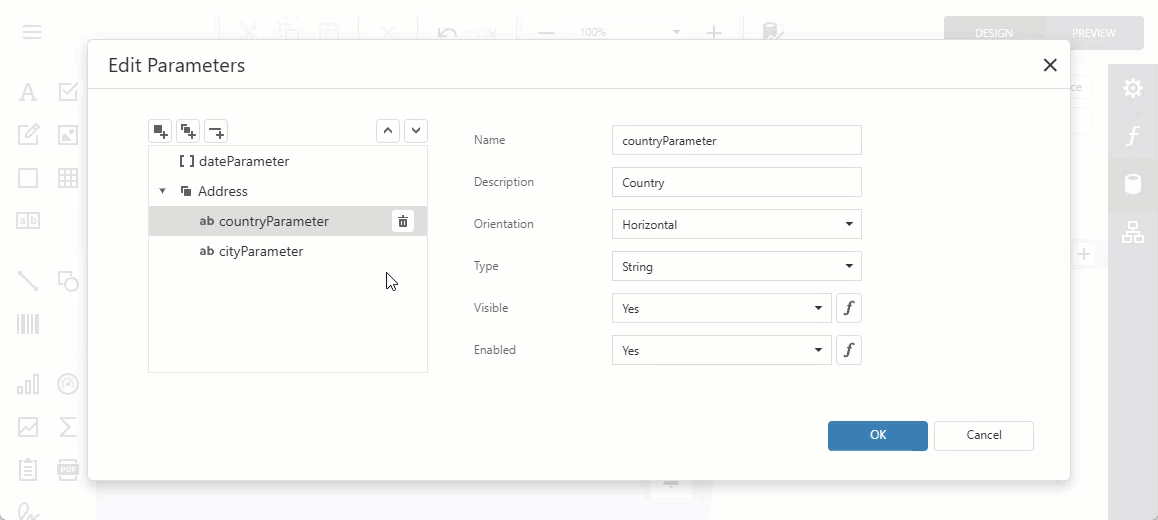Screen dimensions: 1158x520
Task: Select the Check Box tool in the toolbox
Action: (x=68, y=92)
